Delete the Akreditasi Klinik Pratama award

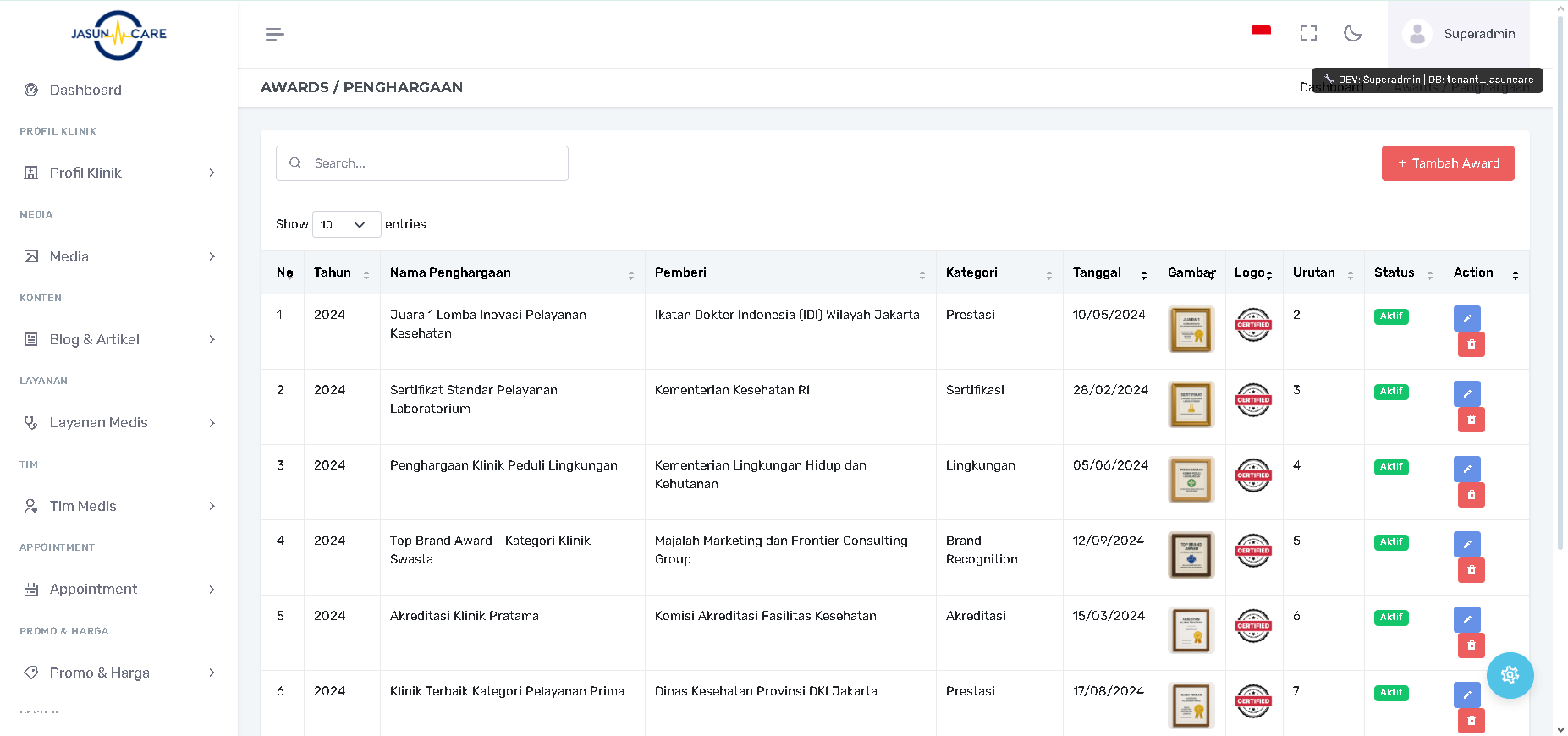pos(1471,645)
